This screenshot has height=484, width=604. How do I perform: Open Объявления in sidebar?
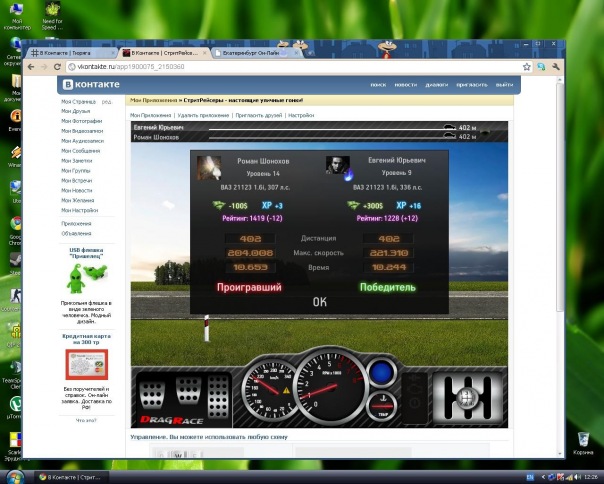pos(76,234)
